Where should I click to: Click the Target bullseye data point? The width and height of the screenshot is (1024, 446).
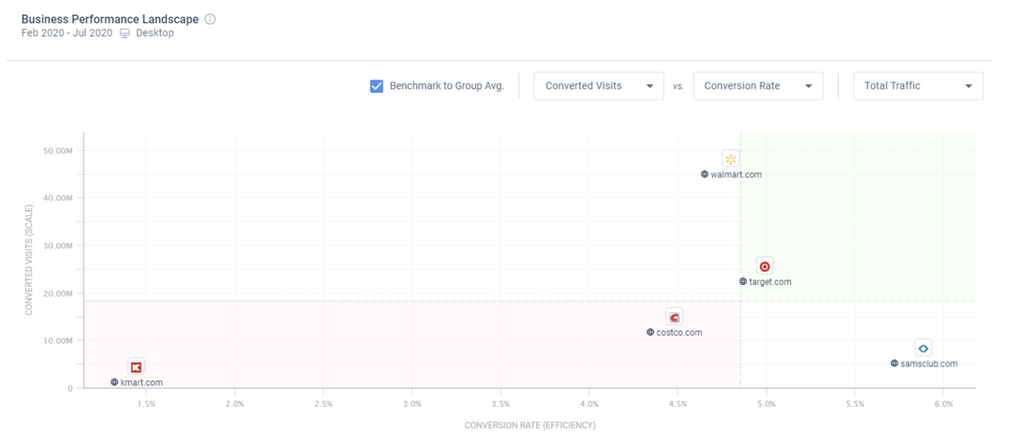point(765,267)
